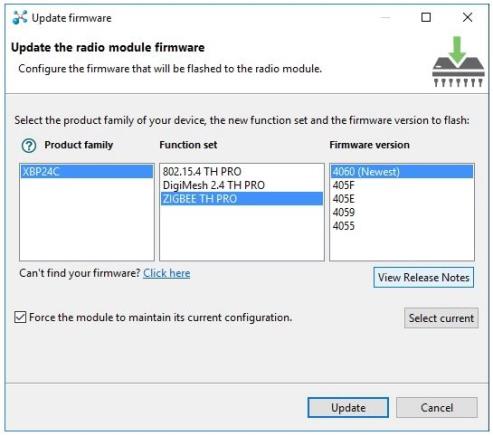The height and width of the screenshot is (436, 493).
Task: Select ZIGBEE TH PRO function set
Action: [242, 199]
